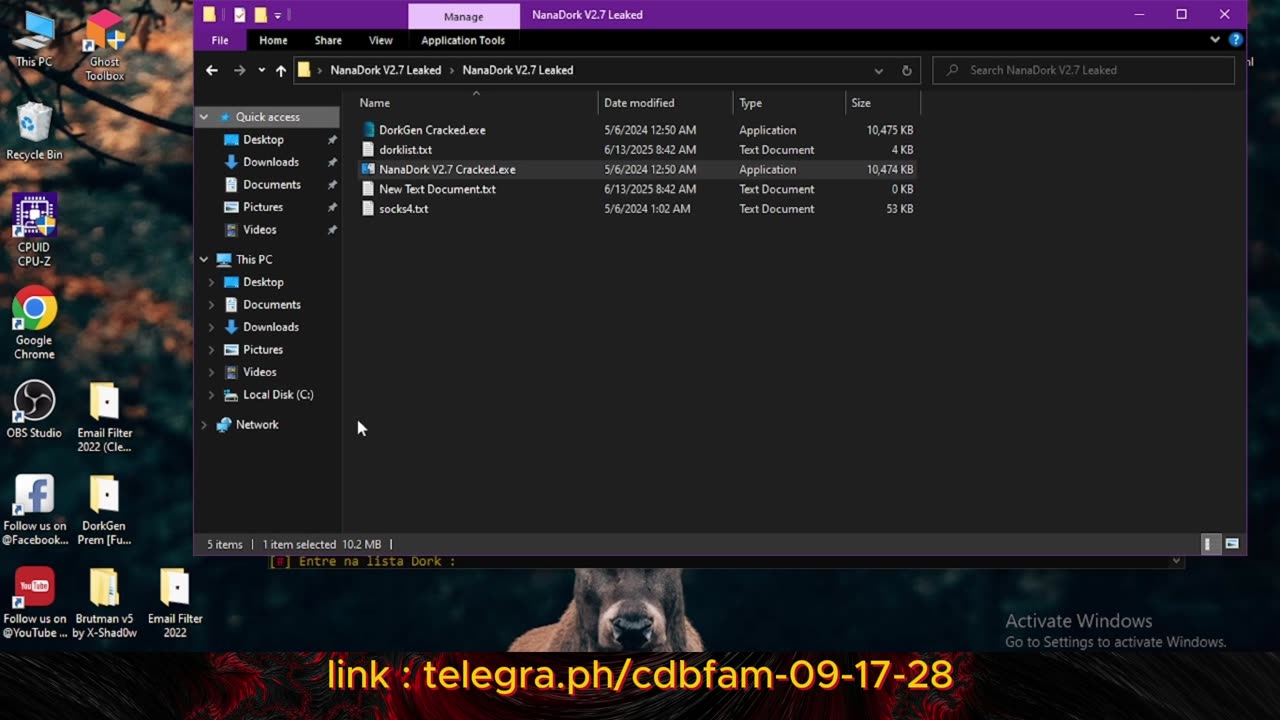1280x720 pixels.
Task: Expand Downloads under This PC
Action: (211, 327)
